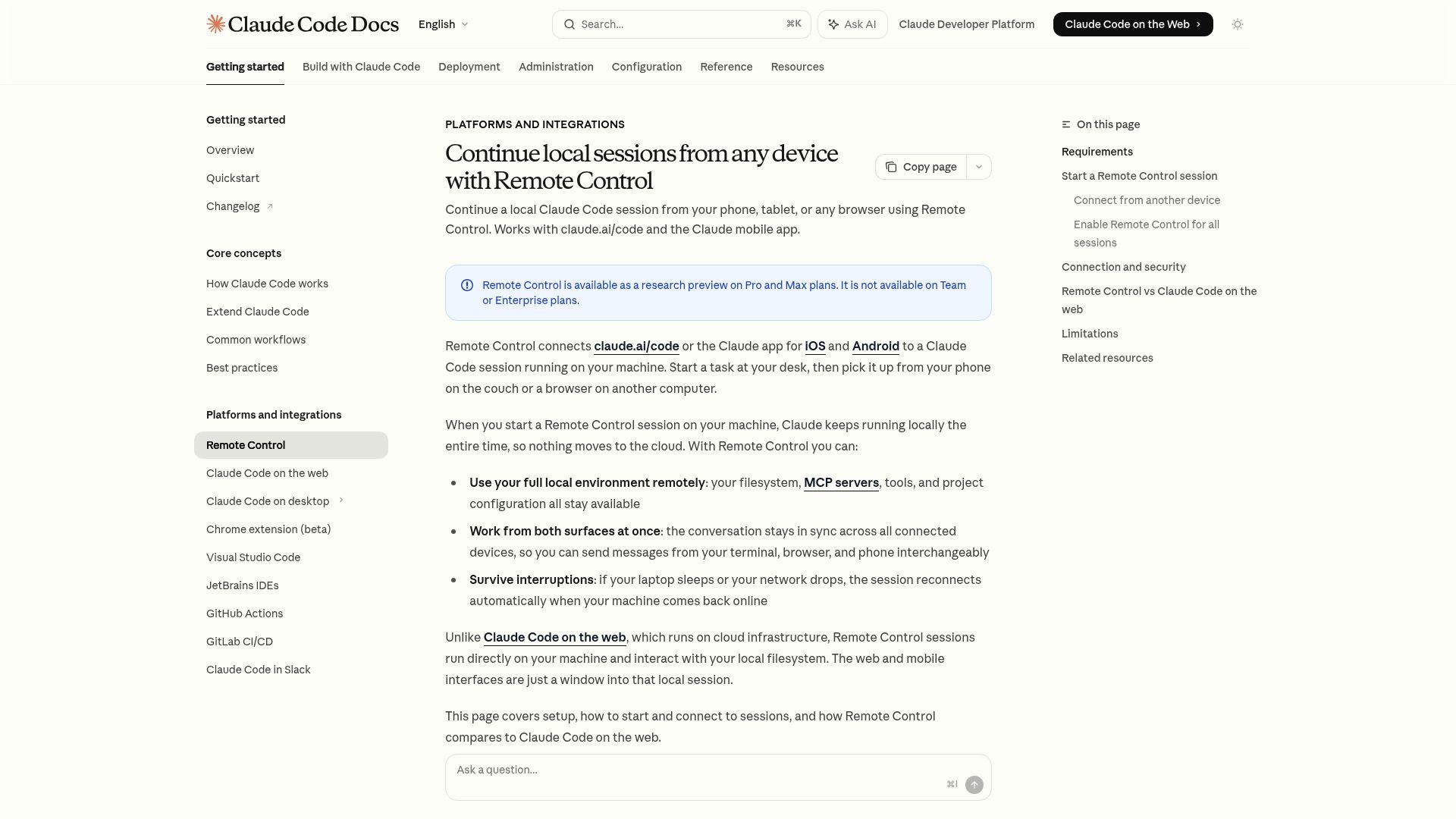The height and width of the screenshot is (819, 1456).
Task: Open the Resources tab
Action: click(x=798, y=67)
